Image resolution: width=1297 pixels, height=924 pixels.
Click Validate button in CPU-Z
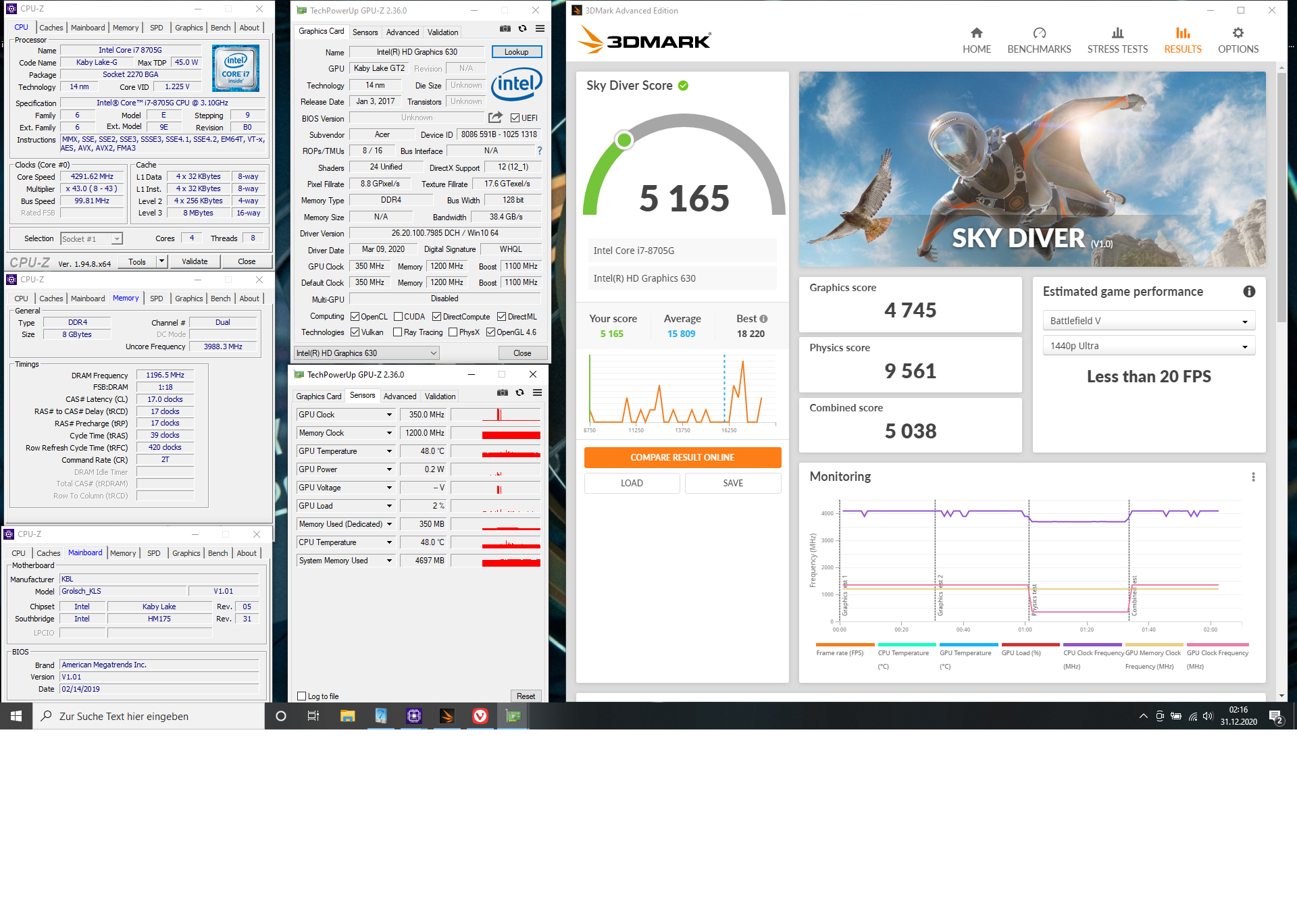(x=195, y=261)
